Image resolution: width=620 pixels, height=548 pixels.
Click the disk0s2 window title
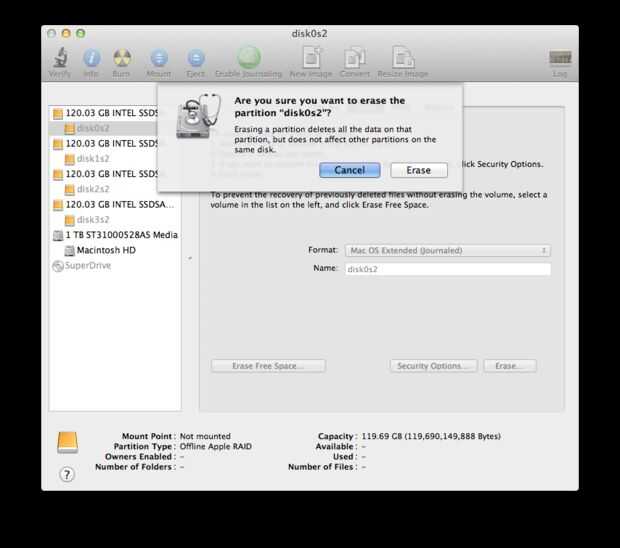[310, 34]
